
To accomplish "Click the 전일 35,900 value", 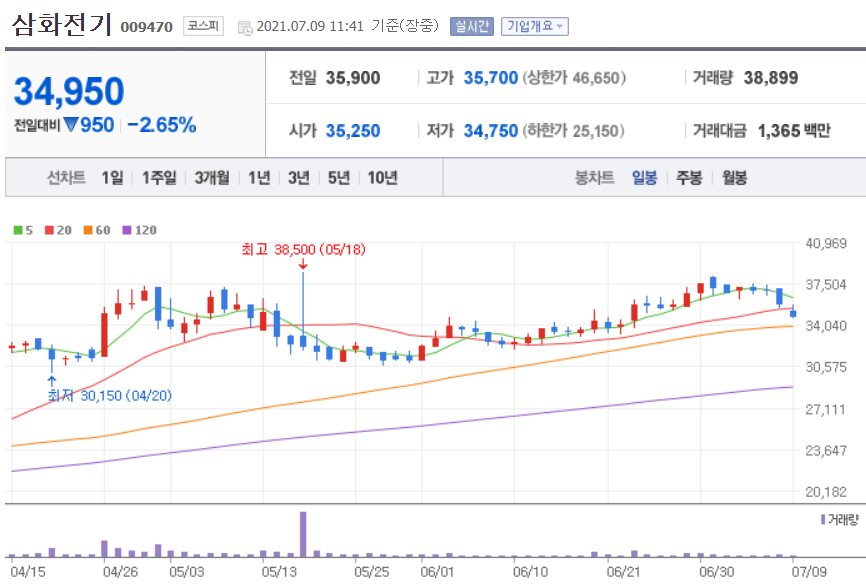I will coord(352,78).
